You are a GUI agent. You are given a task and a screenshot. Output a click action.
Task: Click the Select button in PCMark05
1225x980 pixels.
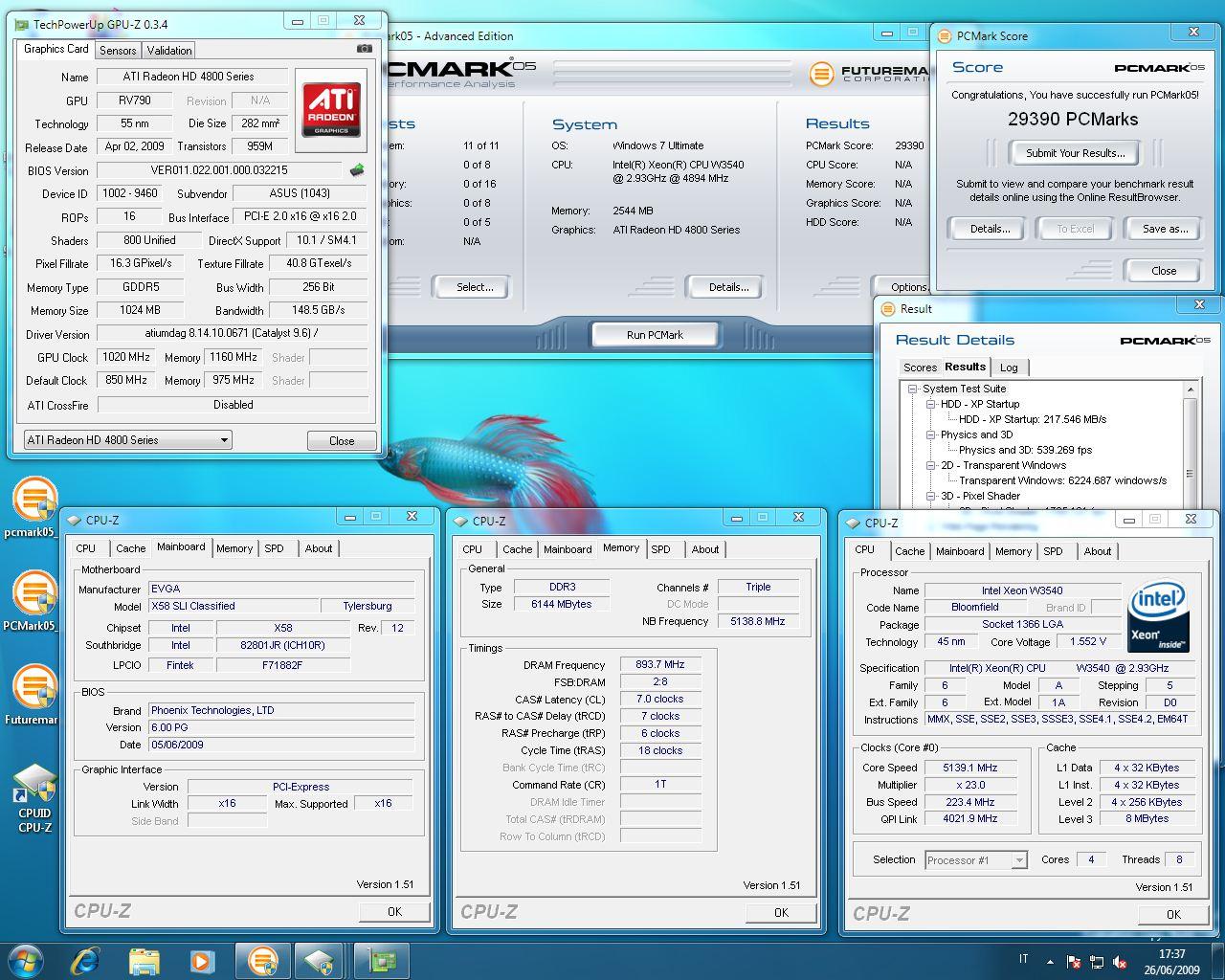(475, 287)
